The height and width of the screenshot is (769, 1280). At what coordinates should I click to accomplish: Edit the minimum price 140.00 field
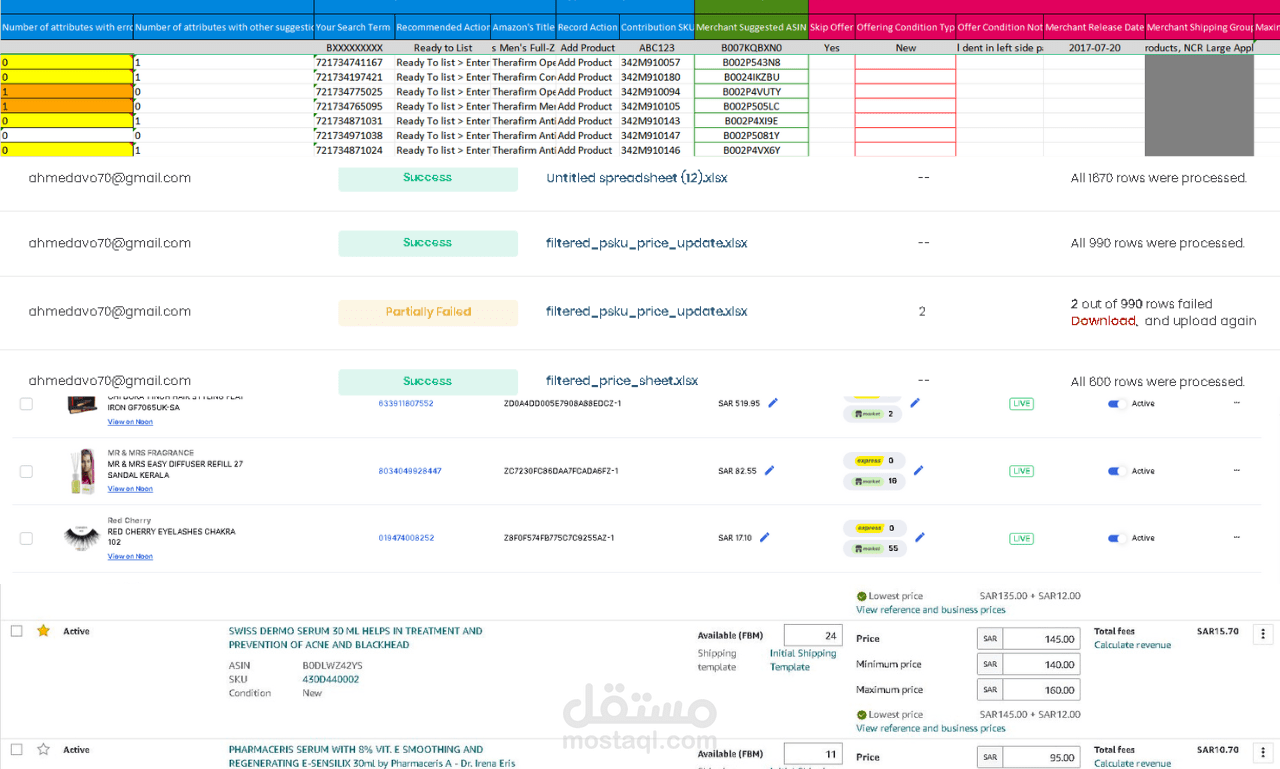[x=1041, y=665]
